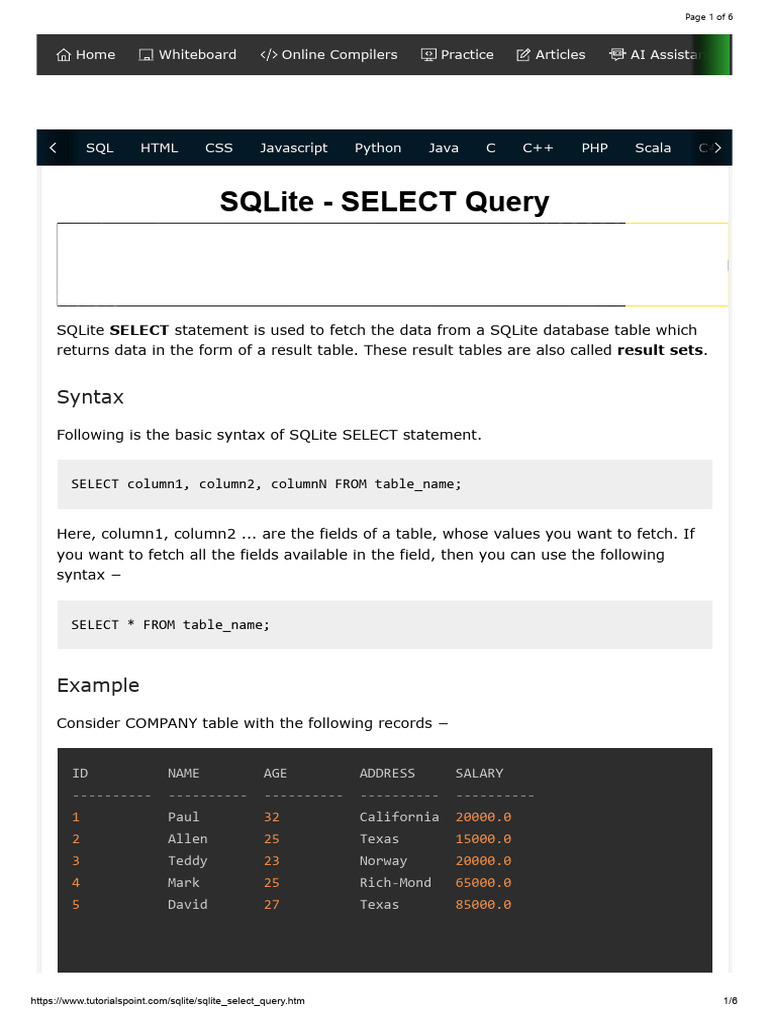This screenshot has width=768, height=1024.
Task: Click the code-brackets icon for Online Compilers
Action: pyautogui.click(x=268, y=55)
